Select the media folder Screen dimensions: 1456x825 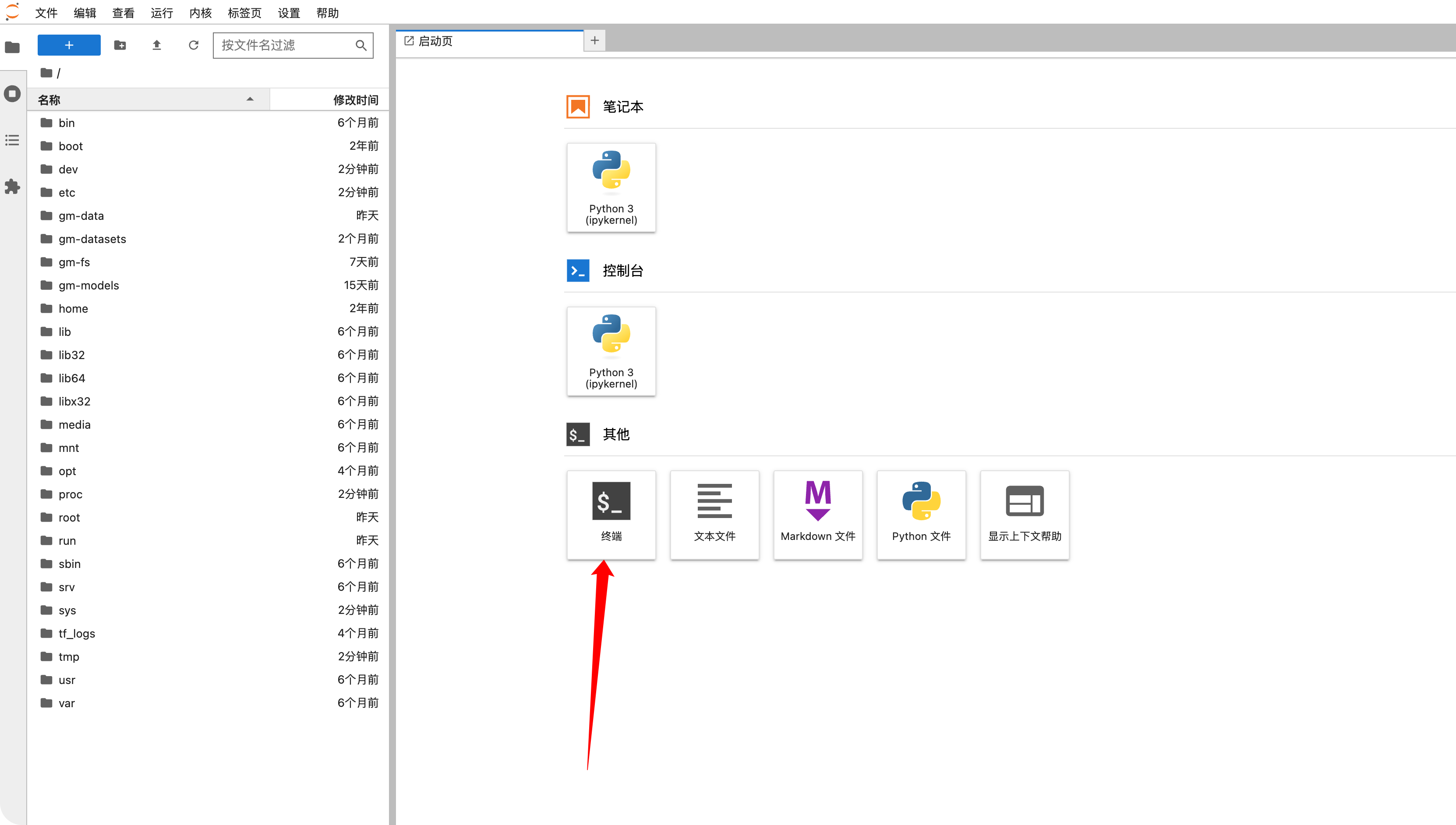coord(209,425)
